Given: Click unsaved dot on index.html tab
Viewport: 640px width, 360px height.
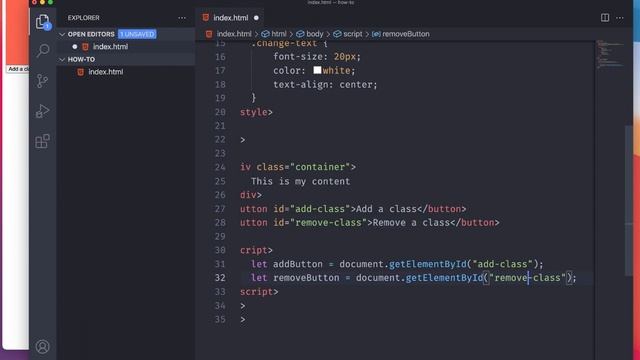Looking at the screenshot, I should pyautogui.click(x=256, y=18).
